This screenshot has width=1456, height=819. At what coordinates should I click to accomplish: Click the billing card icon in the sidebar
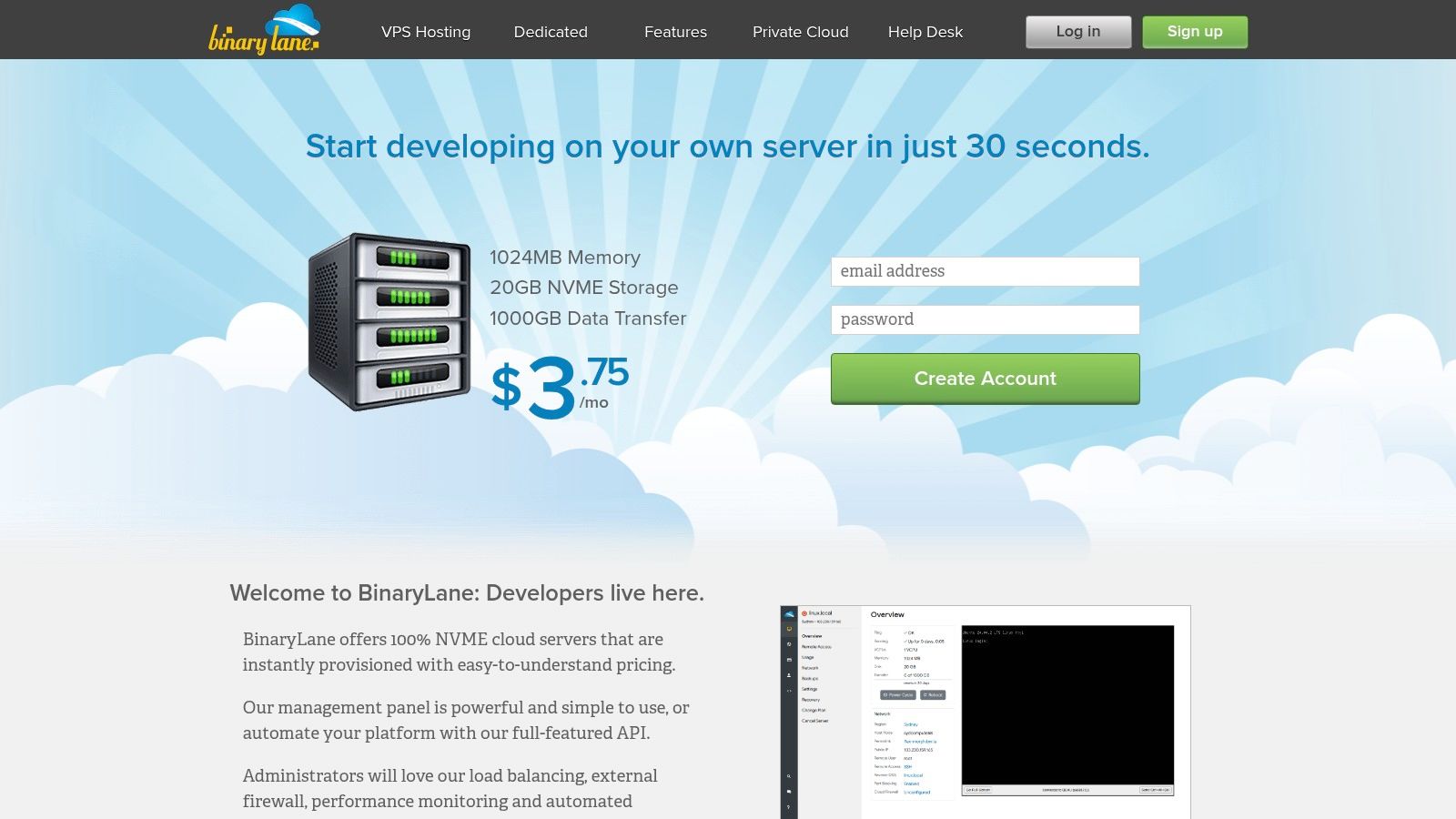[x=788, y=659]
